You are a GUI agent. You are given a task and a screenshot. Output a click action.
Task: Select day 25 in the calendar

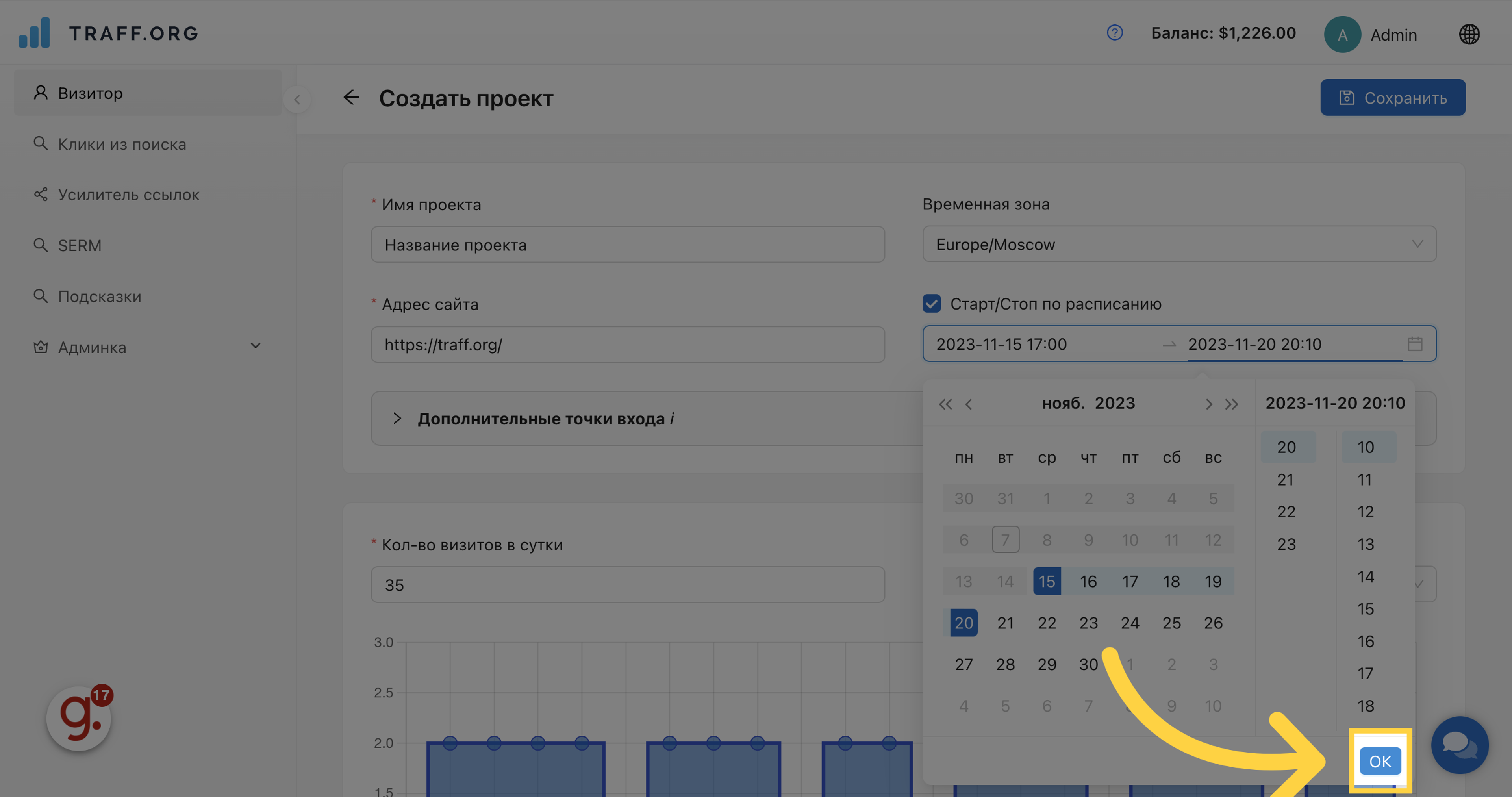tap(1171, 623)
